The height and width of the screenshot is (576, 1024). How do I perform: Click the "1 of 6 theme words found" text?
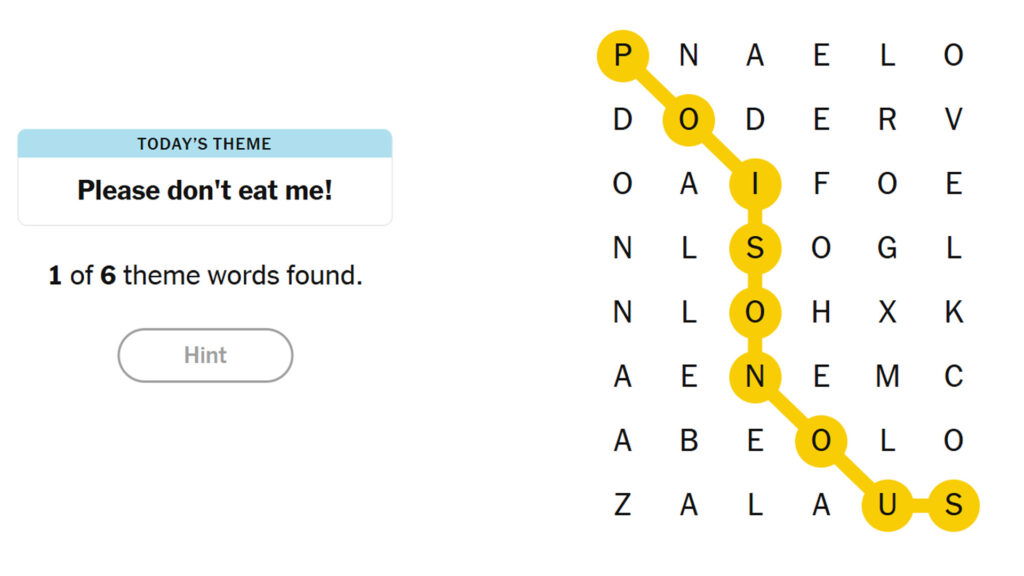205,275
